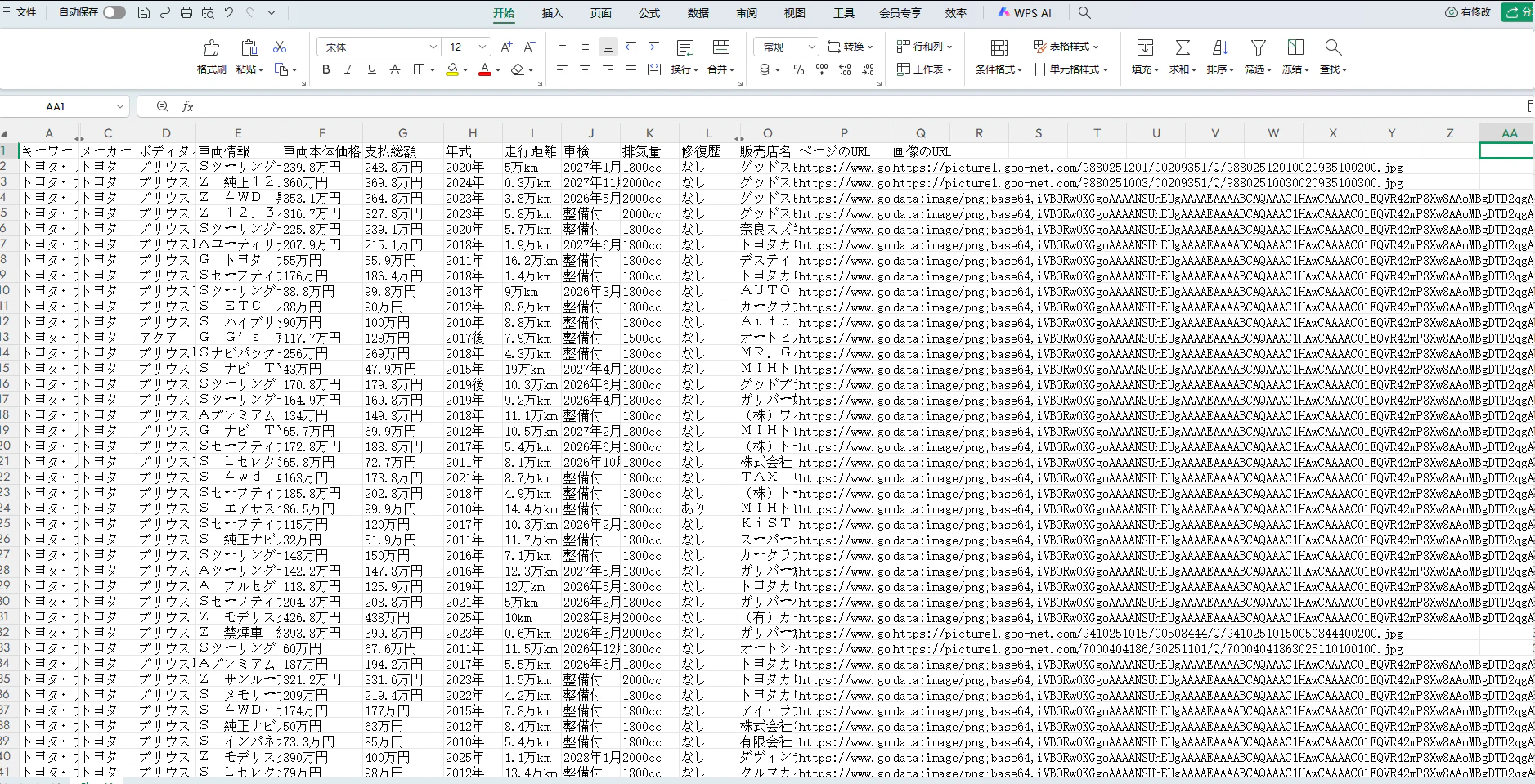The image size is (1535, 784).
Task: Center text horizontally
Action: (x=585, y=69)
